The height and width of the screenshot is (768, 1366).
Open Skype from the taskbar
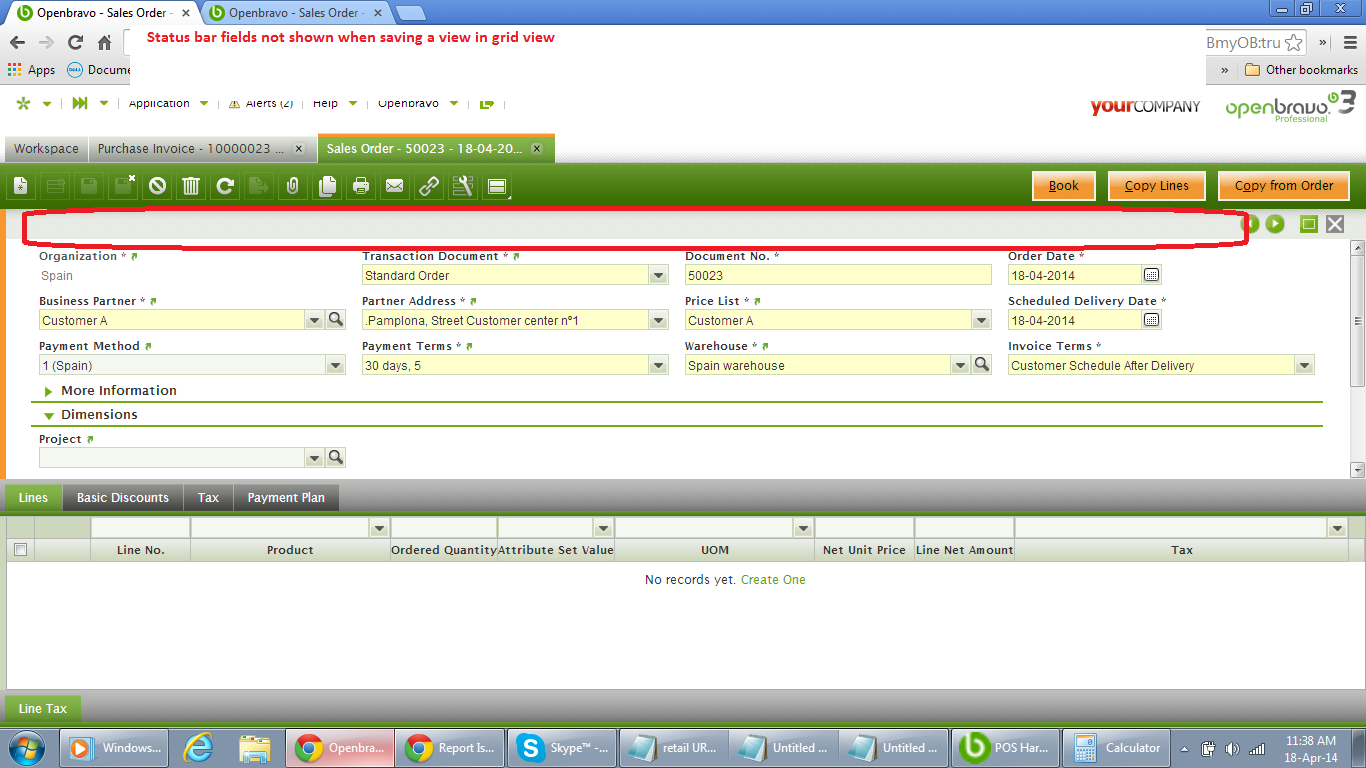click(561, 747)
